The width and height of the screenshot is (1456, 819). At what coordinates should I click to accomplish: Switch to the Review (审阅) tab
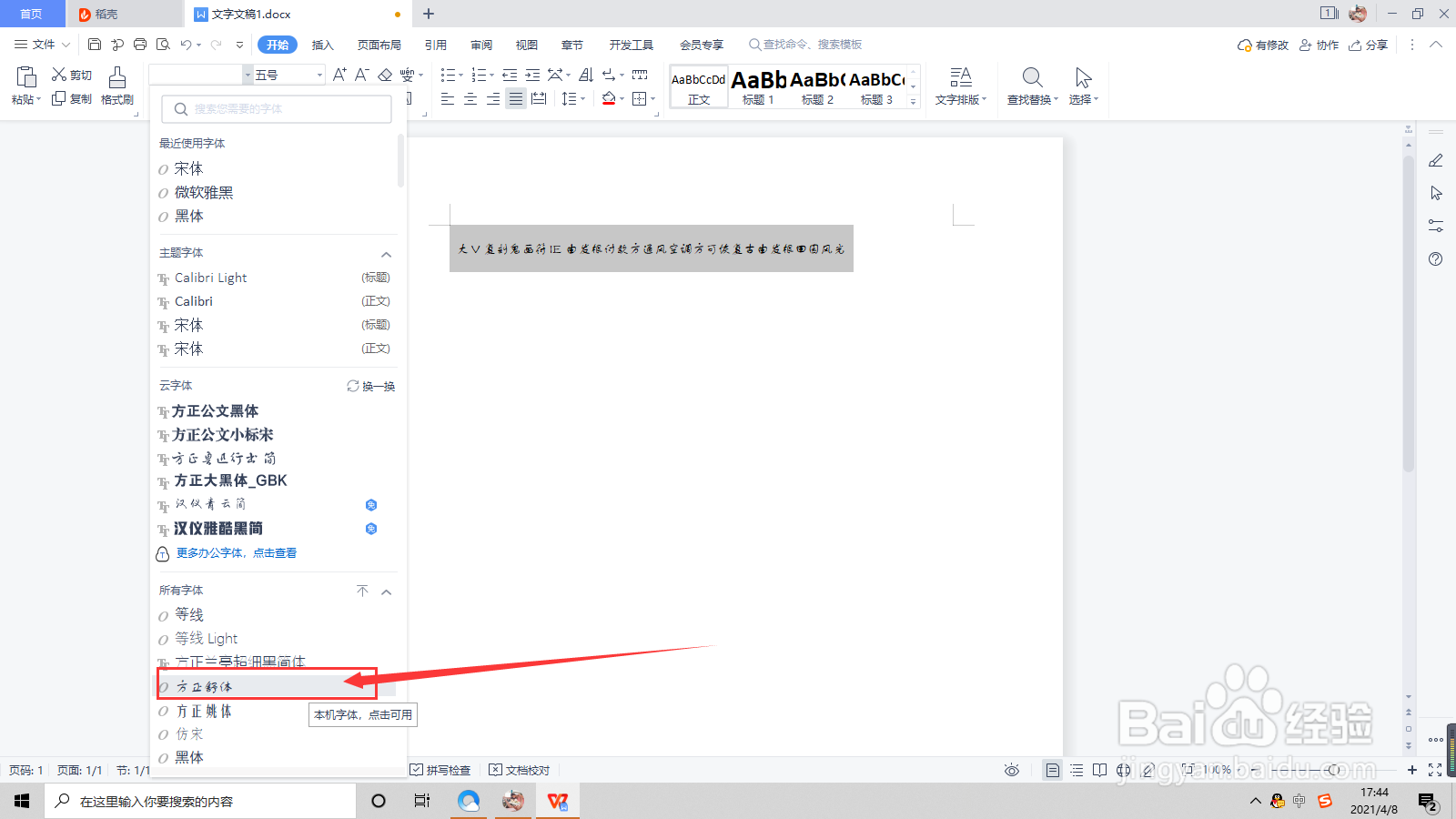[481, 45]
